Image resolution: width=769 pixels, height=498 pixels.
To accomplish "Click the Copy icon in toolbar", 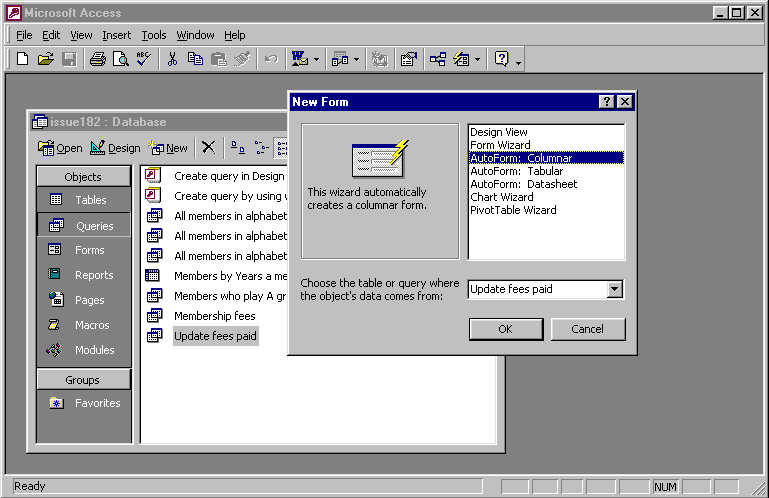I will pos(195,59).
